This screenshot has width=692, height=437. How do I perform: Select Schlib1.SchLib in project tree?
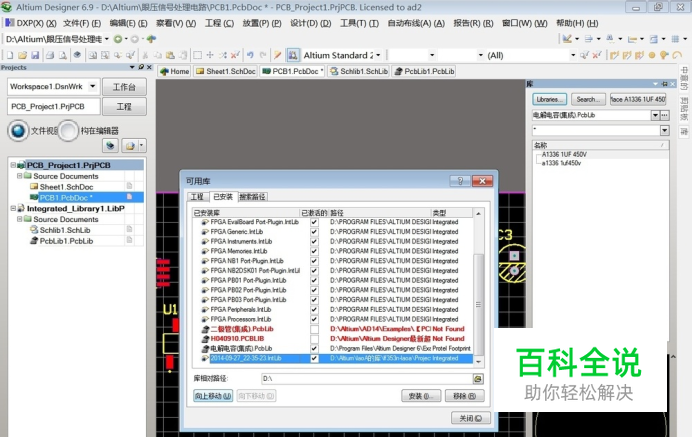(x=64, y=230)
